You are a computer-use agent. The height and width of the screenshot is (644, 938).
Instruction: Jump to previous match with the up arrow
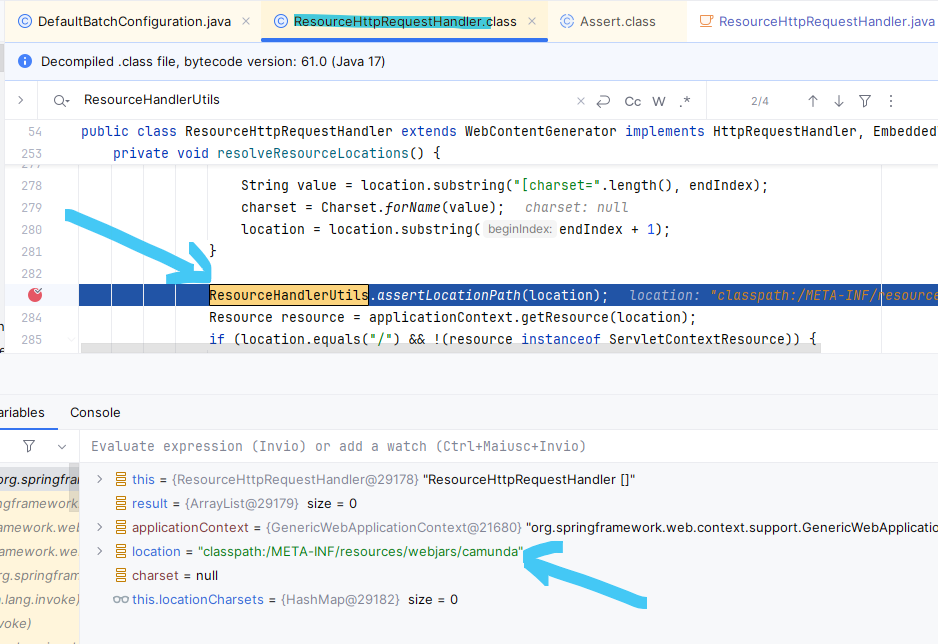pos(813,101)
